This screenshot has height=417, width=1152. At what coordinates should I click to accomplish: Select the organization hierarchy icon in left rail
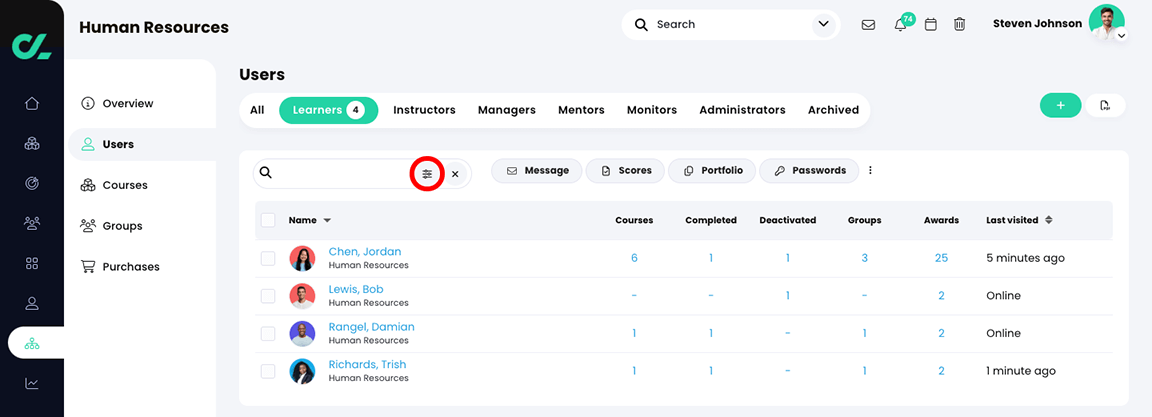click(32, 343)
